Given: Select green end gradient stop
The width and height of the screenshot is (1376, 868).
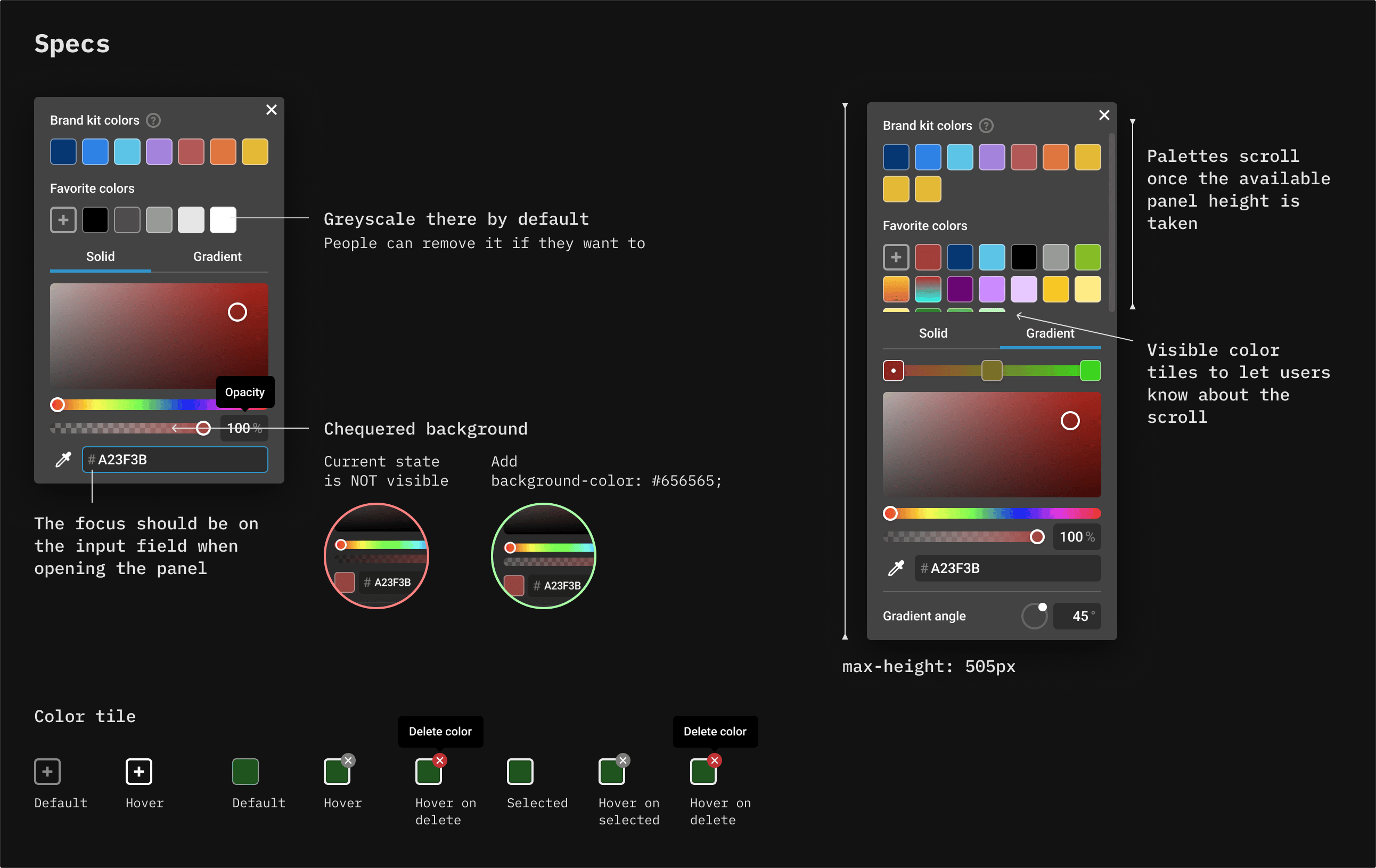Looking at the screenshot, I should pyautogui.click(x=1090, y=371).
